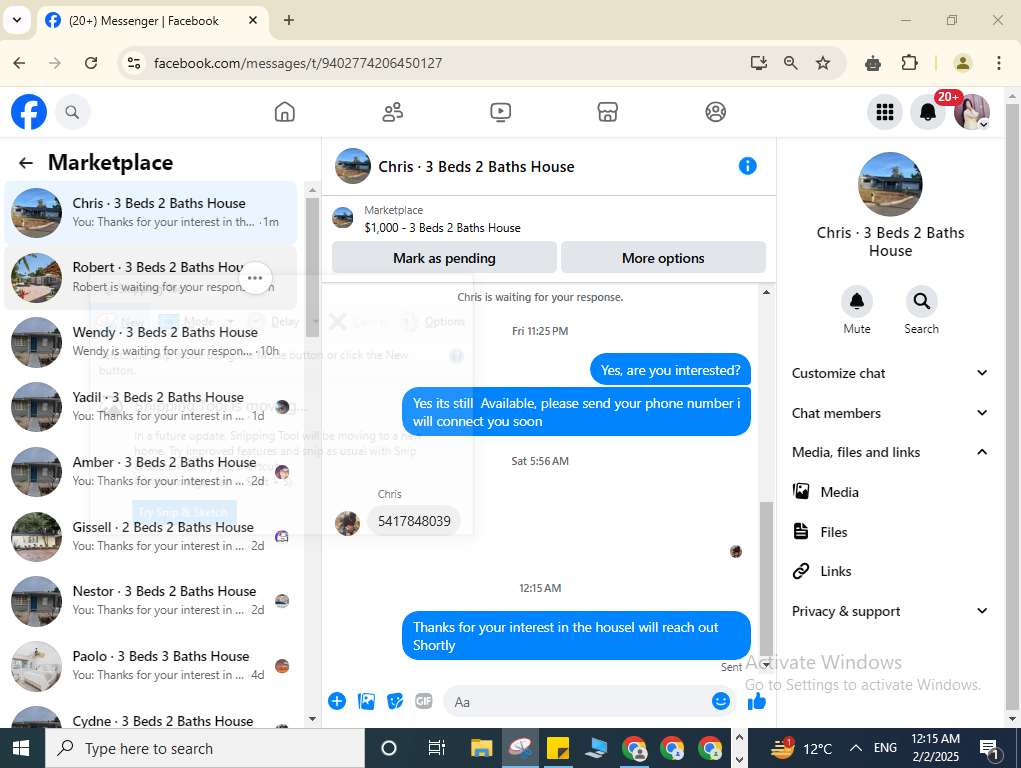Image resolution: width=1021 pixels, height=768 pixels.
Task: Open Yadil conversation in list
Action: [x=150, y=406]
